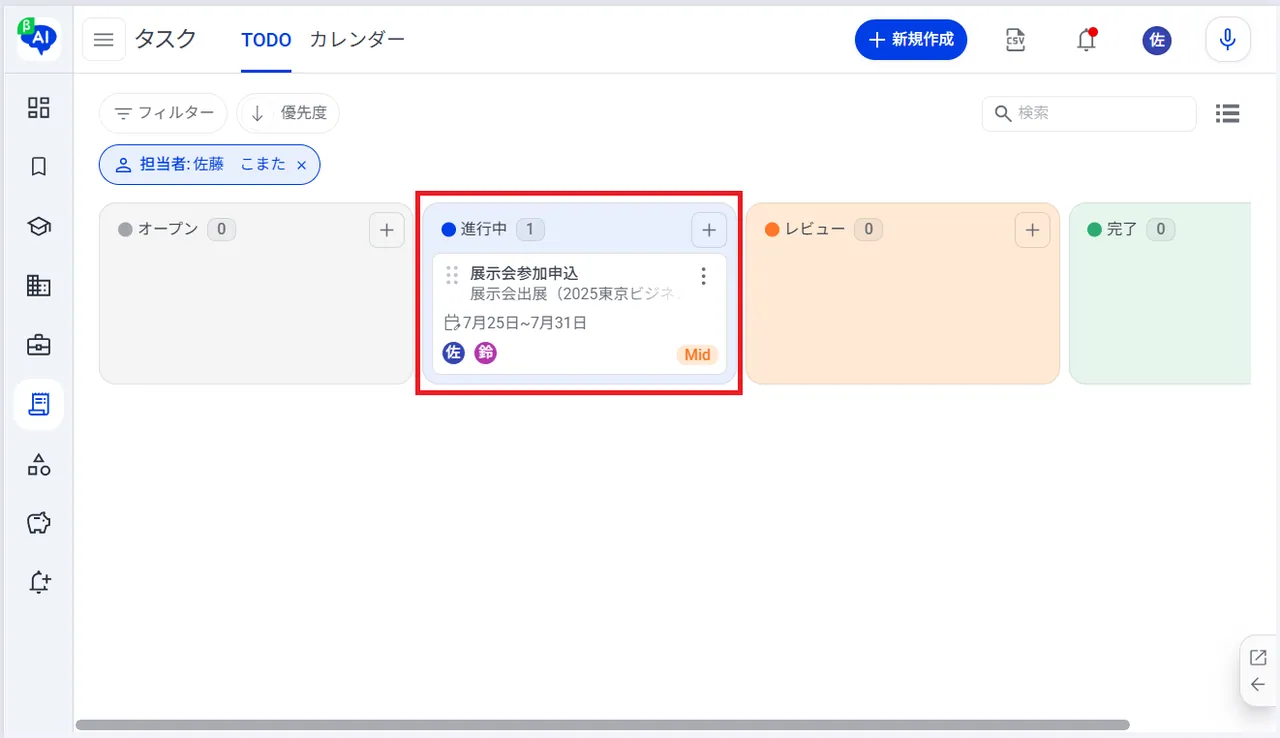Screen dimensions: 1280x738
Task: Select the highlighted task list sidebar icon
Action: [x=39, y=405]
